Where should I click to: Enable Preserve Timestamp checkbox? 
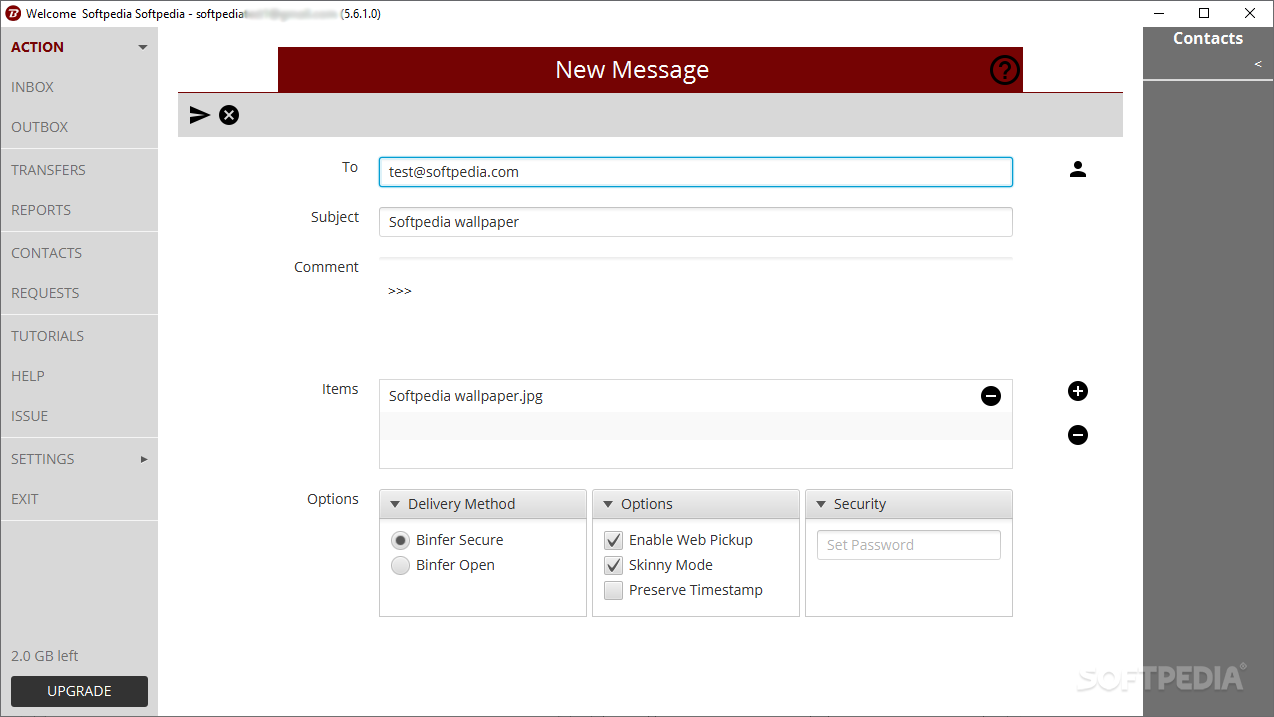(x=613, y=590)
